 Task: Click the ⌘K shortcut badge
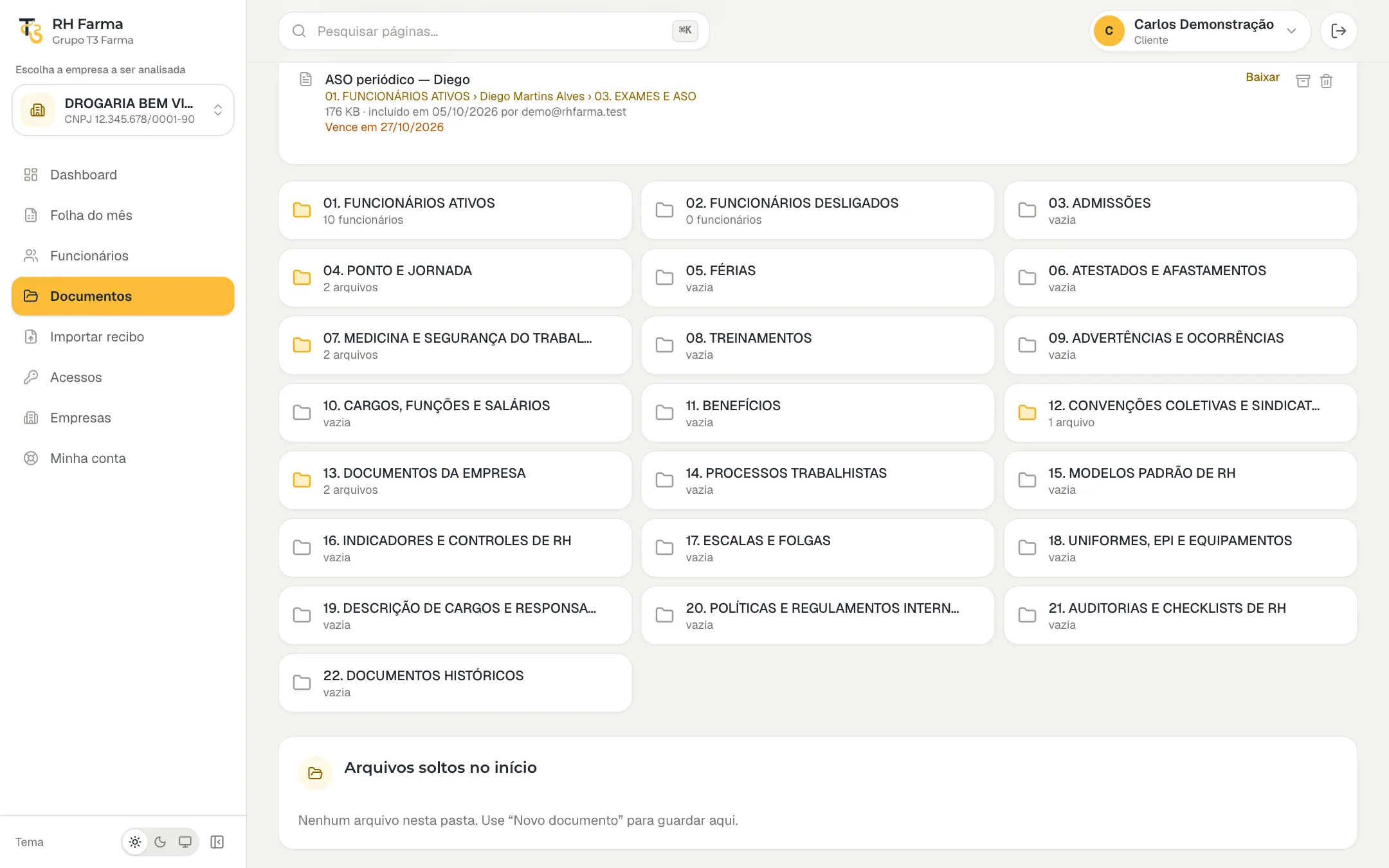coord(685,30)
